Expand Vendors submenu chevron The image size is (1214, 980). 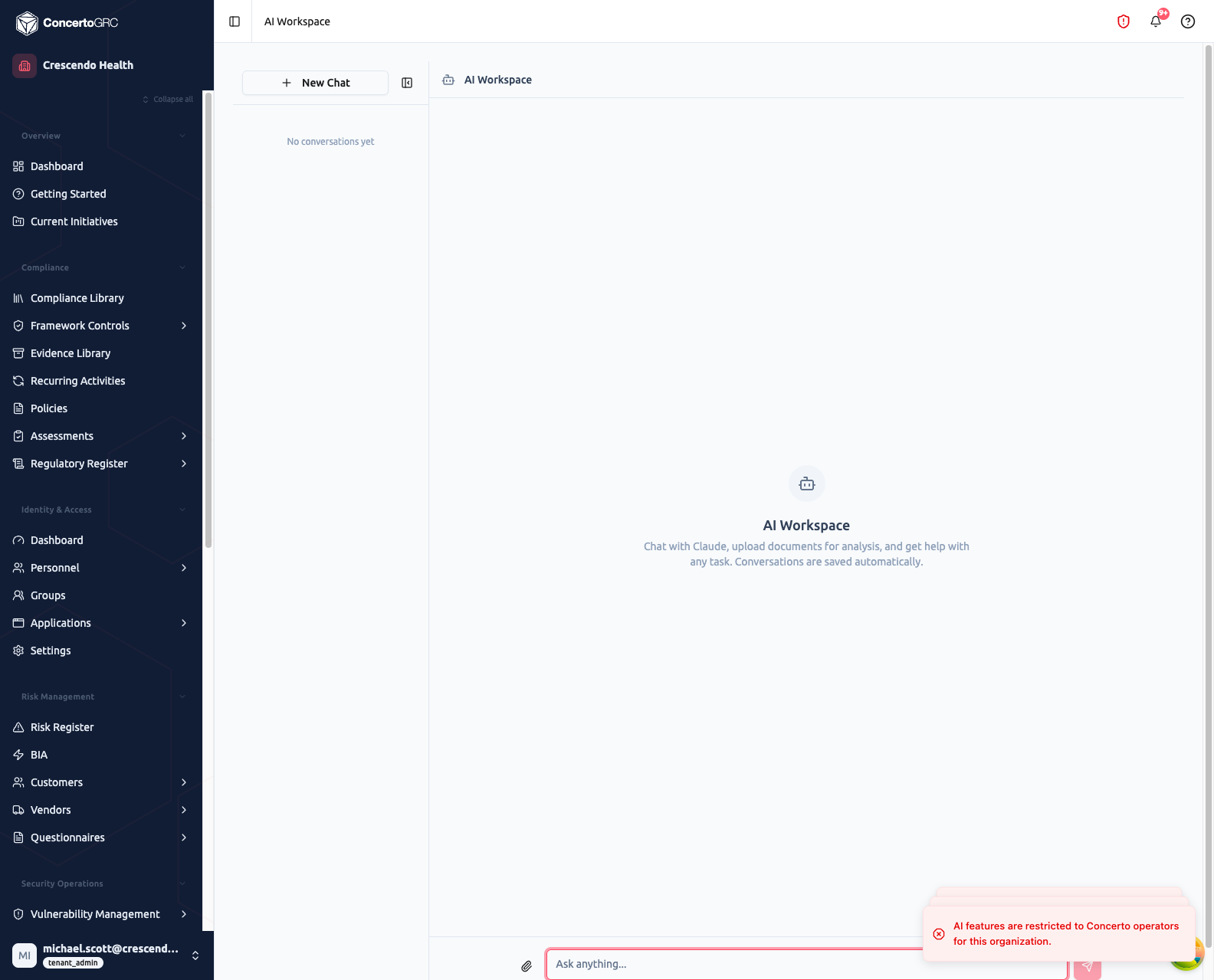184,810
